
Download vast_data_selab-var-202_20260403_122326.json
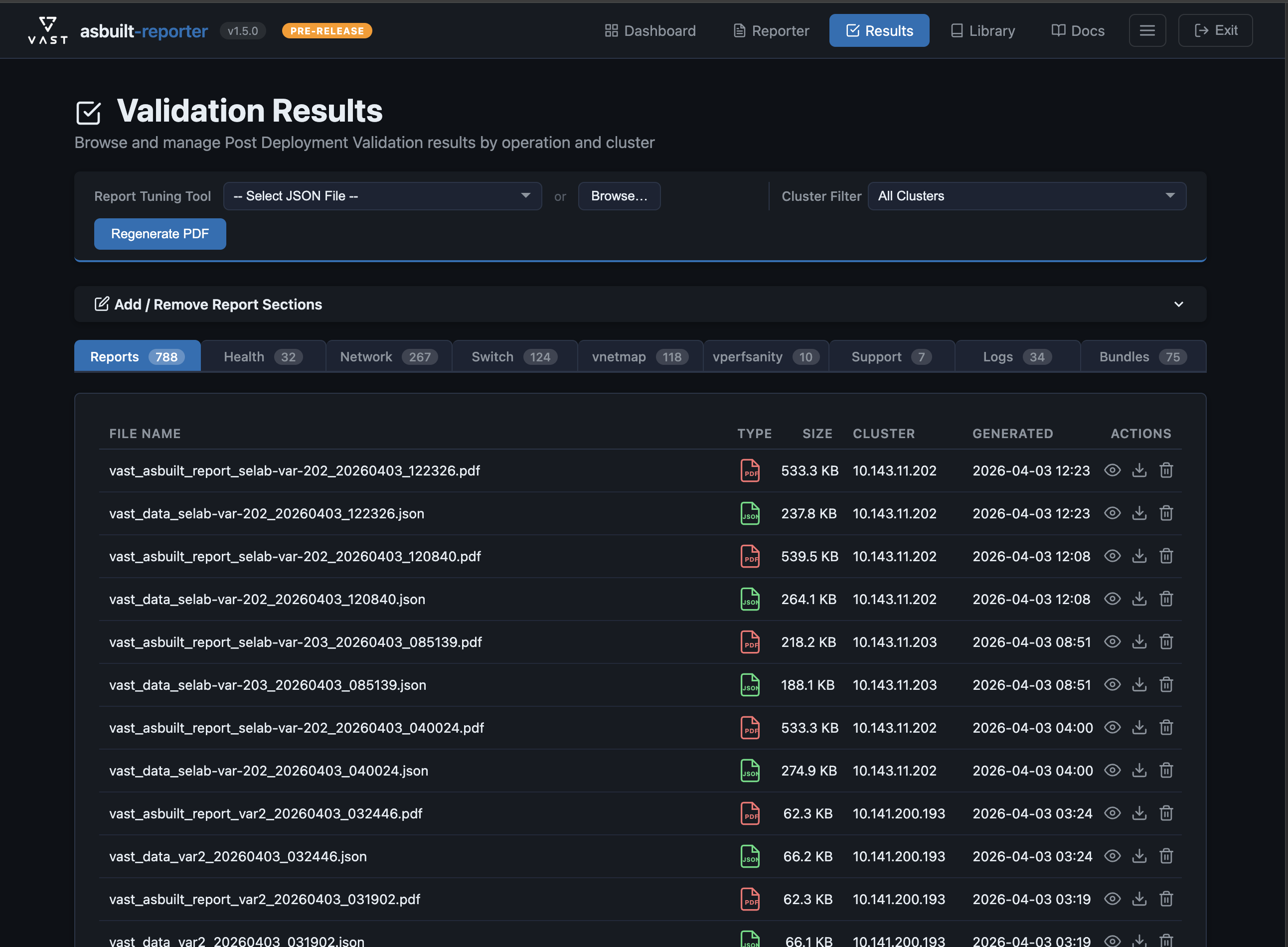click(x=1139, y=513)
